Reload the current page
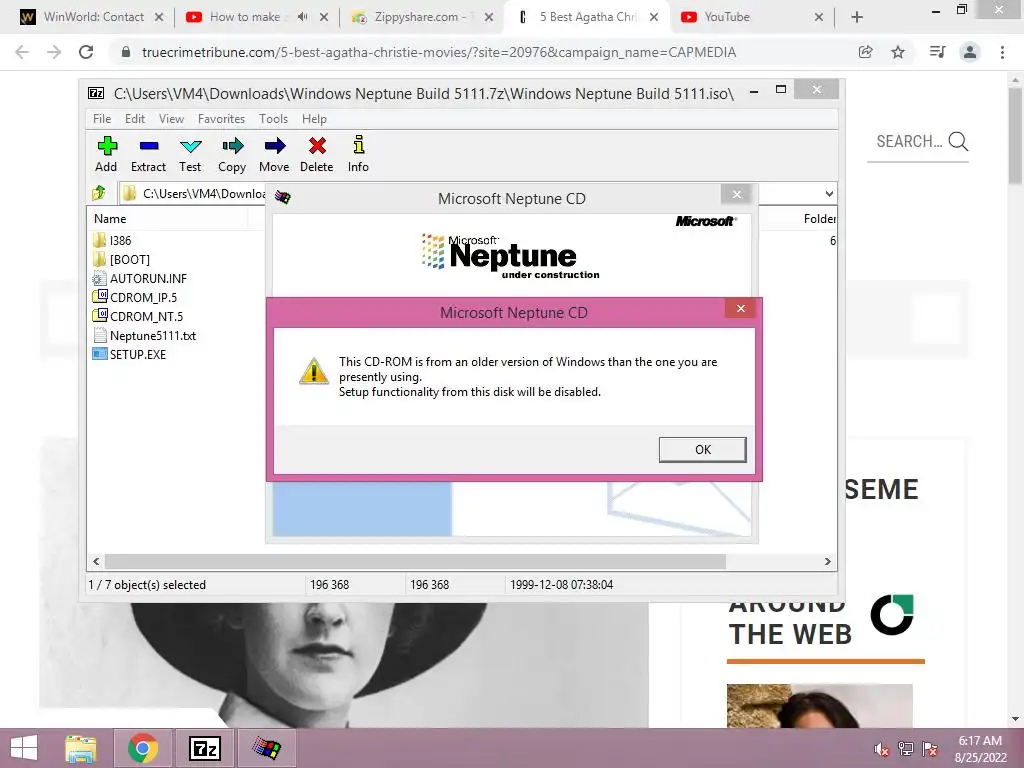 [x=86, y=52]
